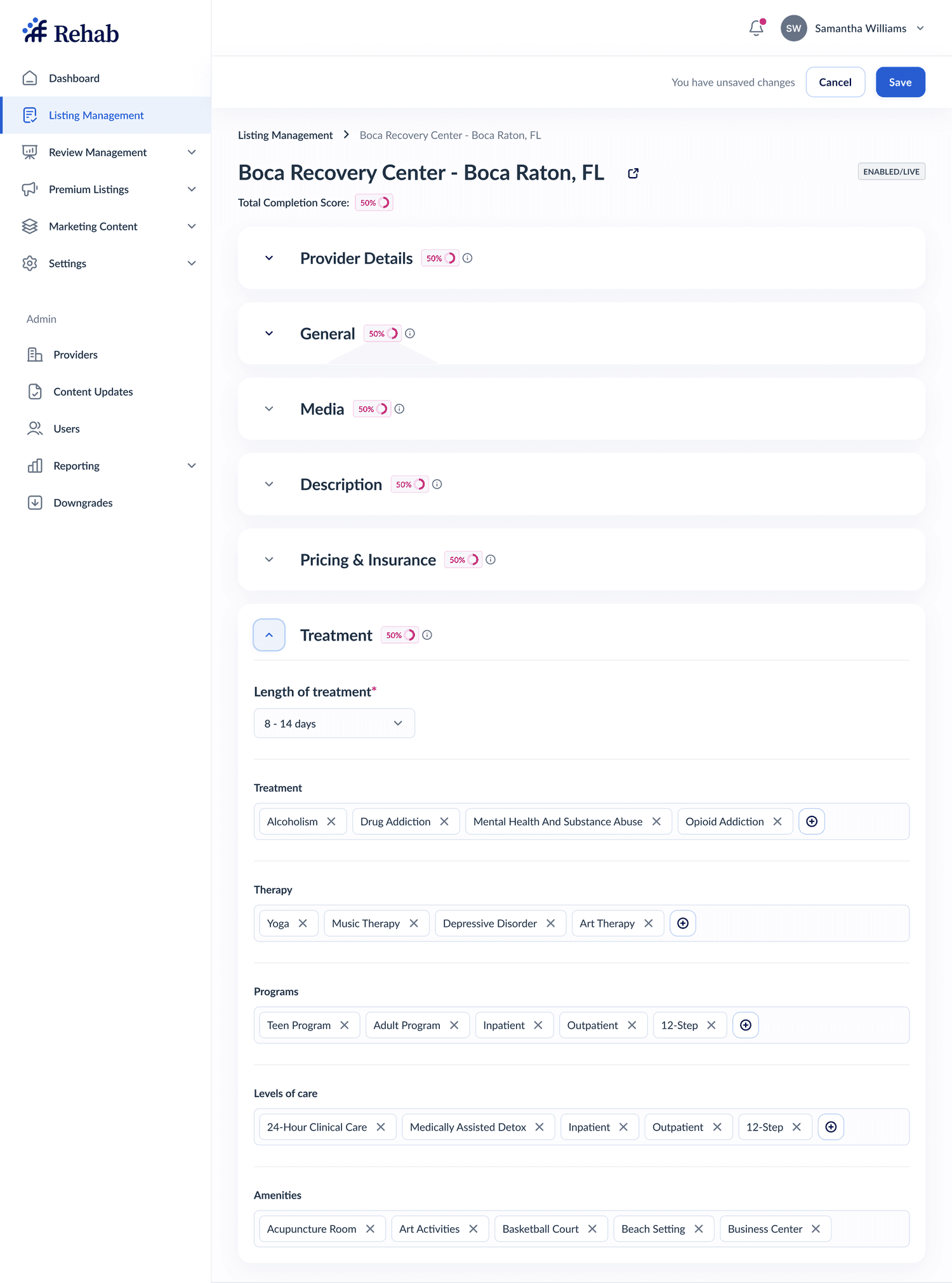The image size is (952, 1283).
Task: Expand the Description section
Action: (269, 484)
